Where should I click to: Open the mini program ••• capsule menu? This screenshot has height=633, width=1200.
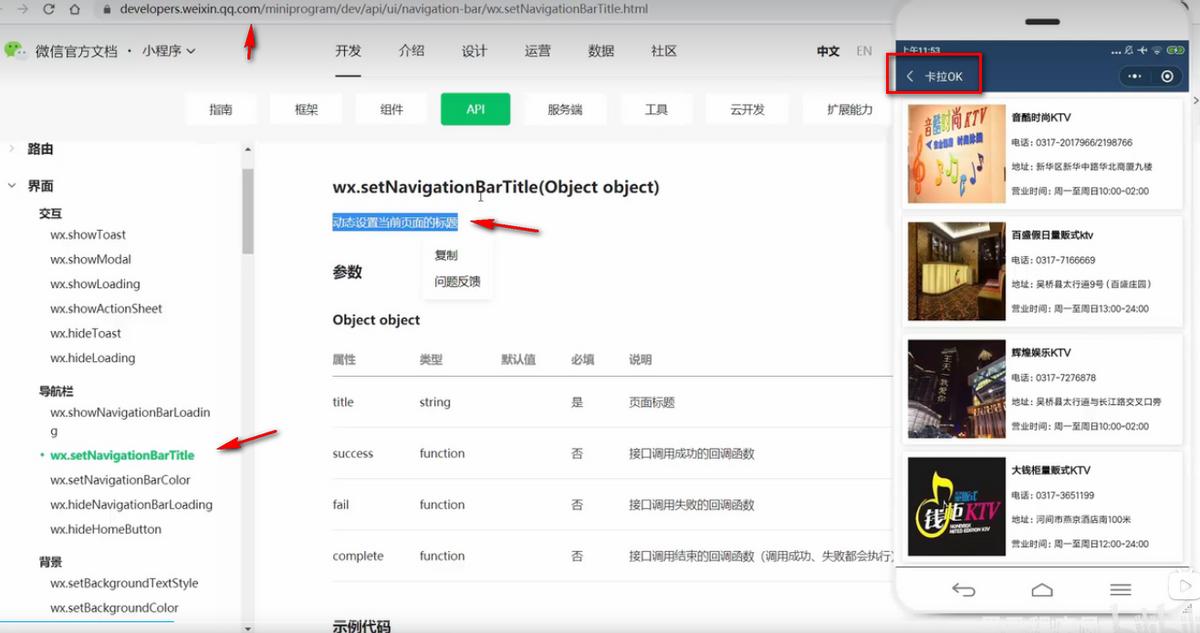1134,75
